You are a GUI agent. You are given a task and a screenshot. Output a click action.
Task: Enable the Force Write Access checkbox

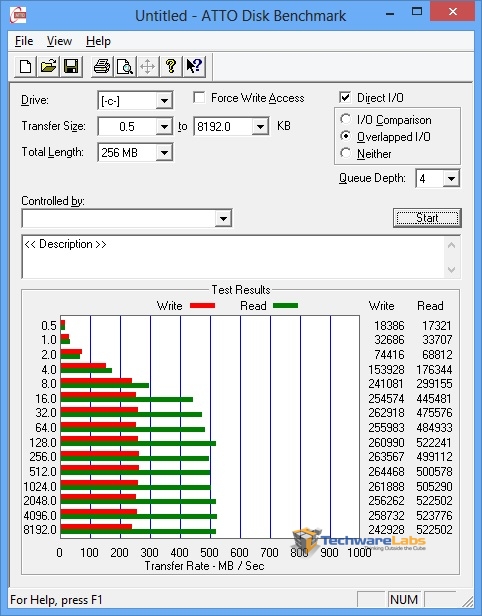(x=199, y=97)
